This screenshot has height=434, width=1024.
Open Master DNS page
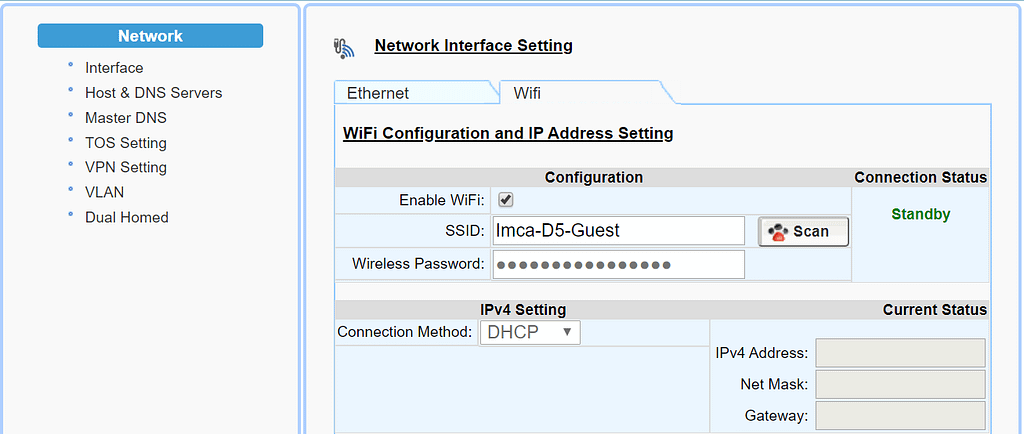(126, 118)
